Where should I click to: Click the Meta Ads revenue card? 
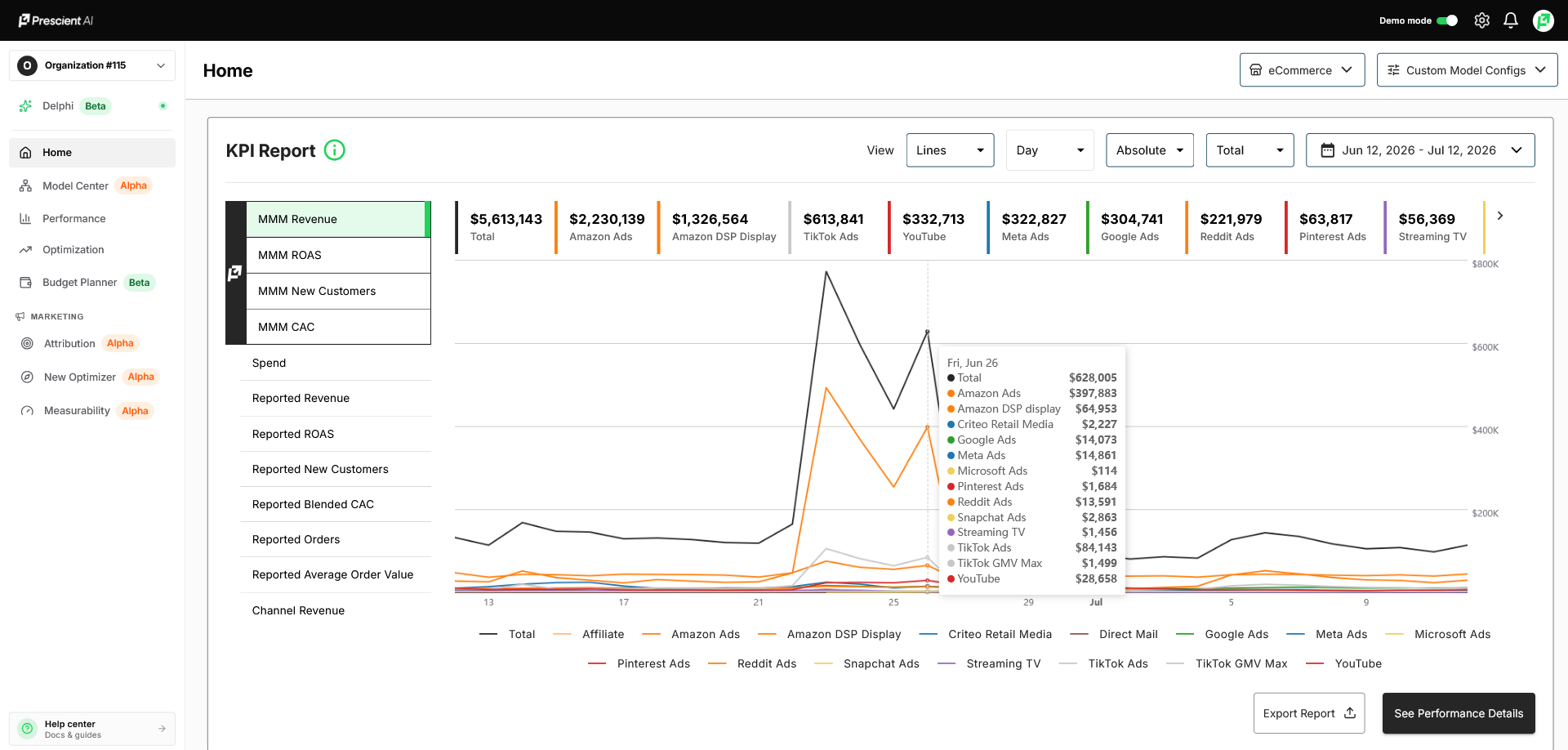pos(1036,227)
